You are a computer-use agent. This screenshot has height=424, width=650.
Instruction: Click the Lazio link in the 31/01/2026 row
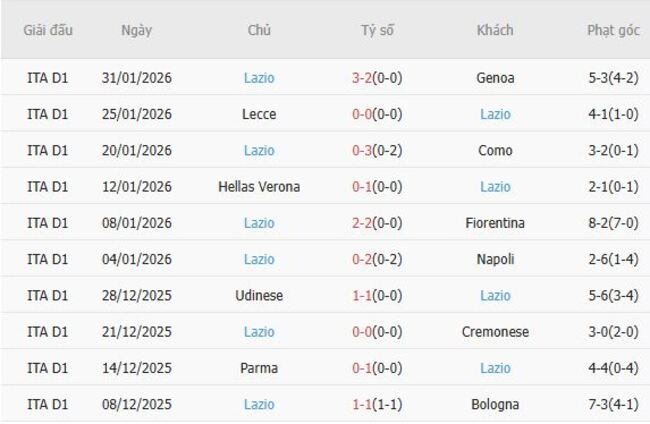[x=259, y=78]
